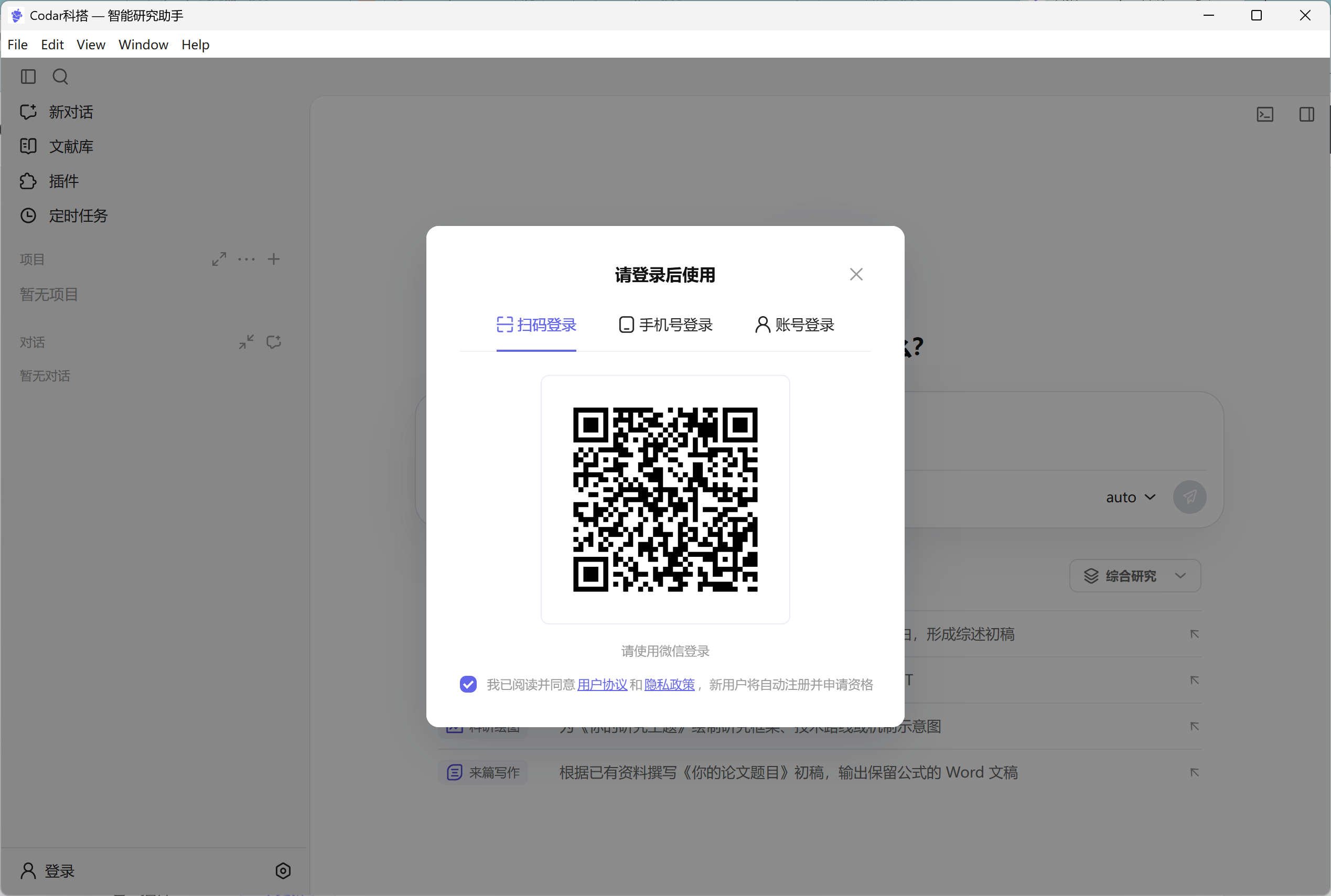
Task: Uncheck the agreement checkbox
Action: tap(468, 685)
